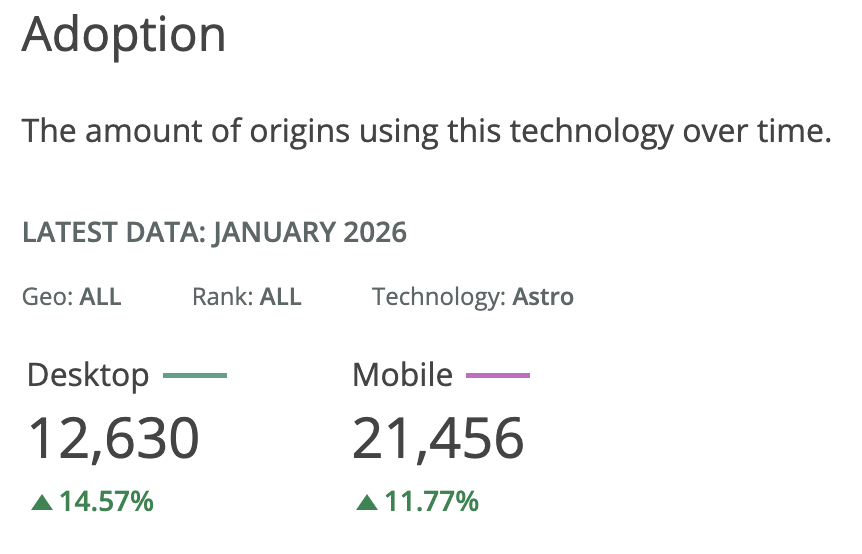Click the Mobile count 21,456
This screenshot has width=862, height=554.
438,438
